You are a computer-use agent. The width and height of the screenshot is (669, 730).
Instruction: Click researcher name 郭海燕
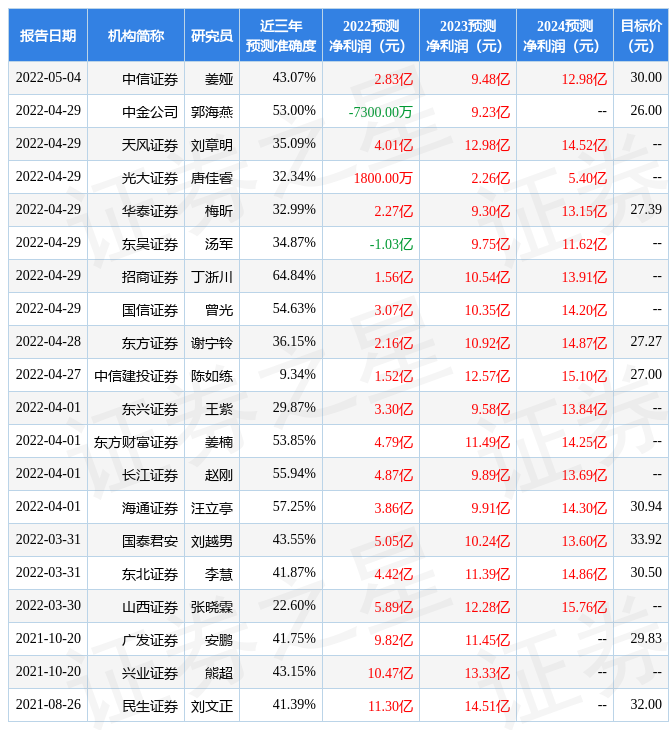click(x=212, y=112)
